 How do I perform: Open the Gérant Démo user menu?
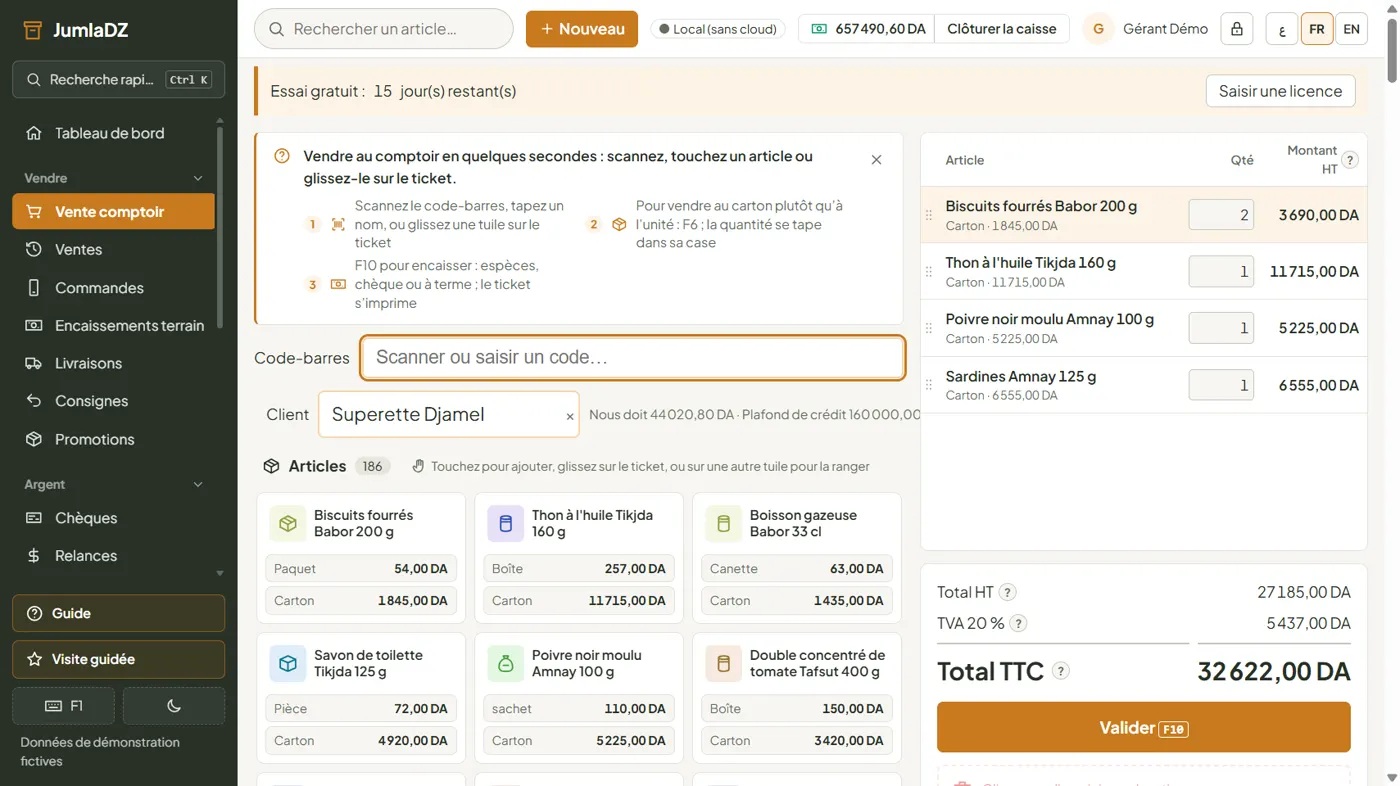click(x=1146, y=29)
